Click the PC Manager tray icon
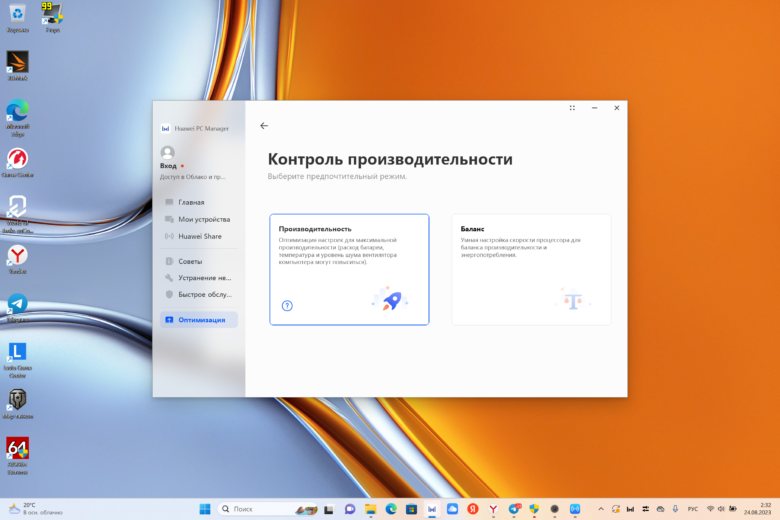780x520 pixels. [x=630, y=509]
